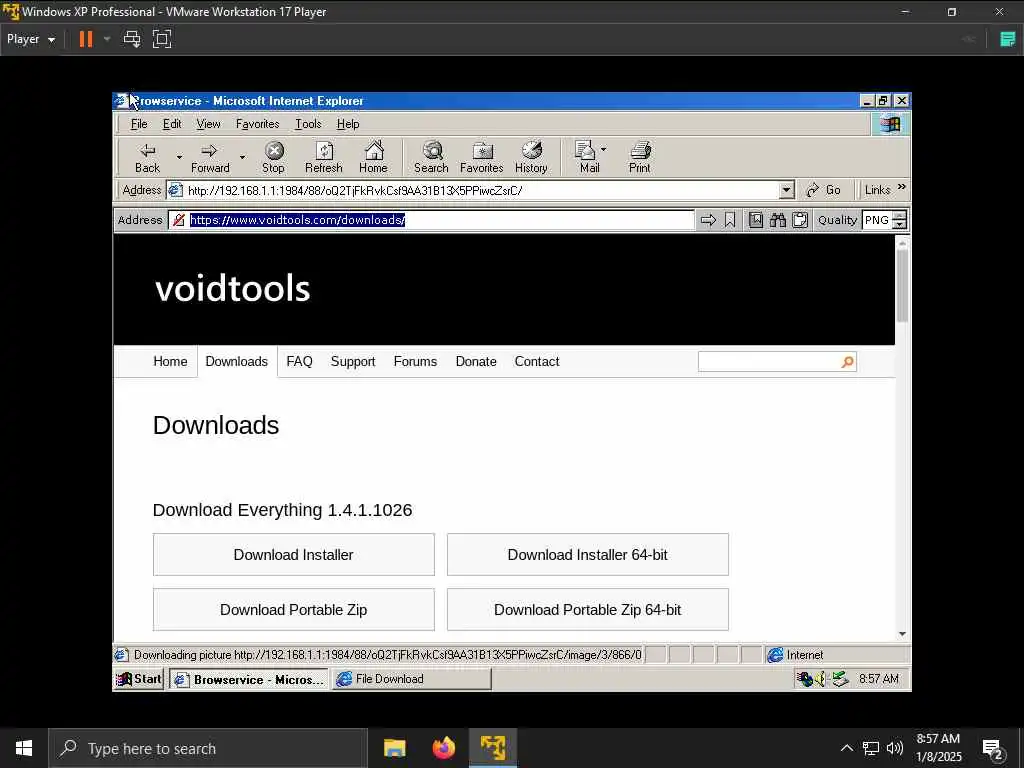Click the page vertical scrollbar thumb
1024x768 pixels.
[x=902, y=285]
